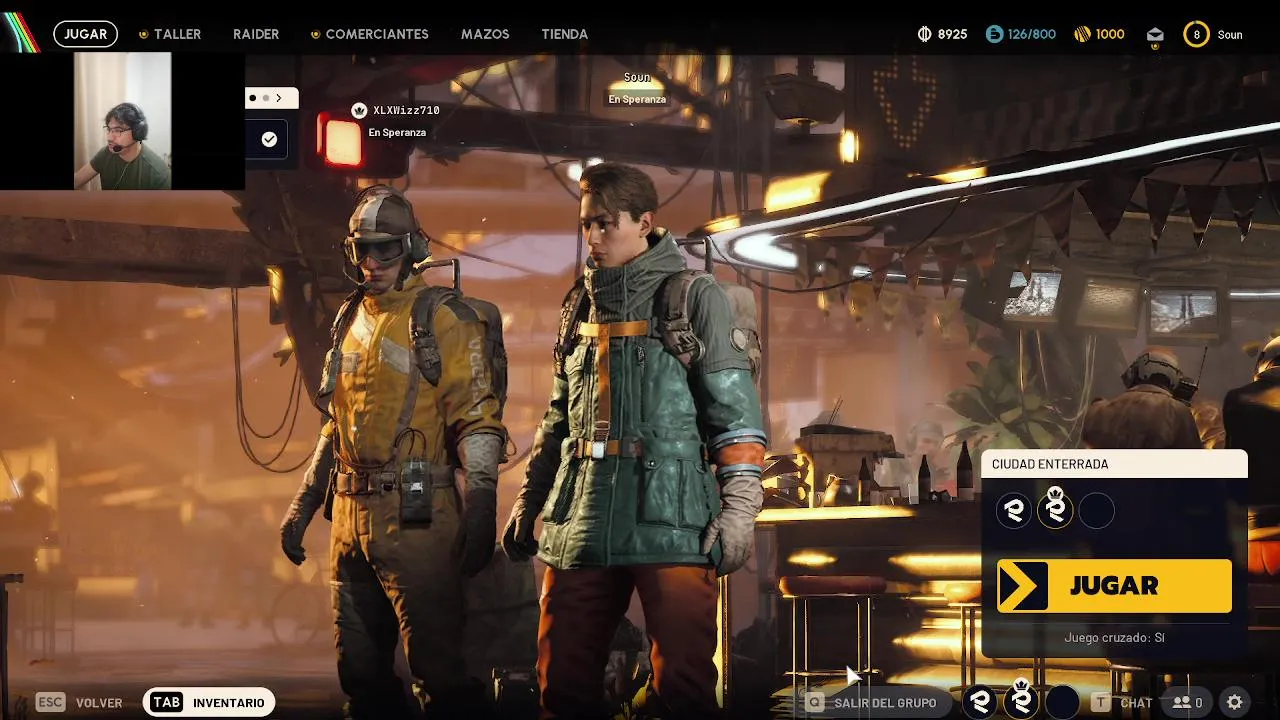
Task: Click the streamer webcam overlay
Action: click(x=122, y=121)
